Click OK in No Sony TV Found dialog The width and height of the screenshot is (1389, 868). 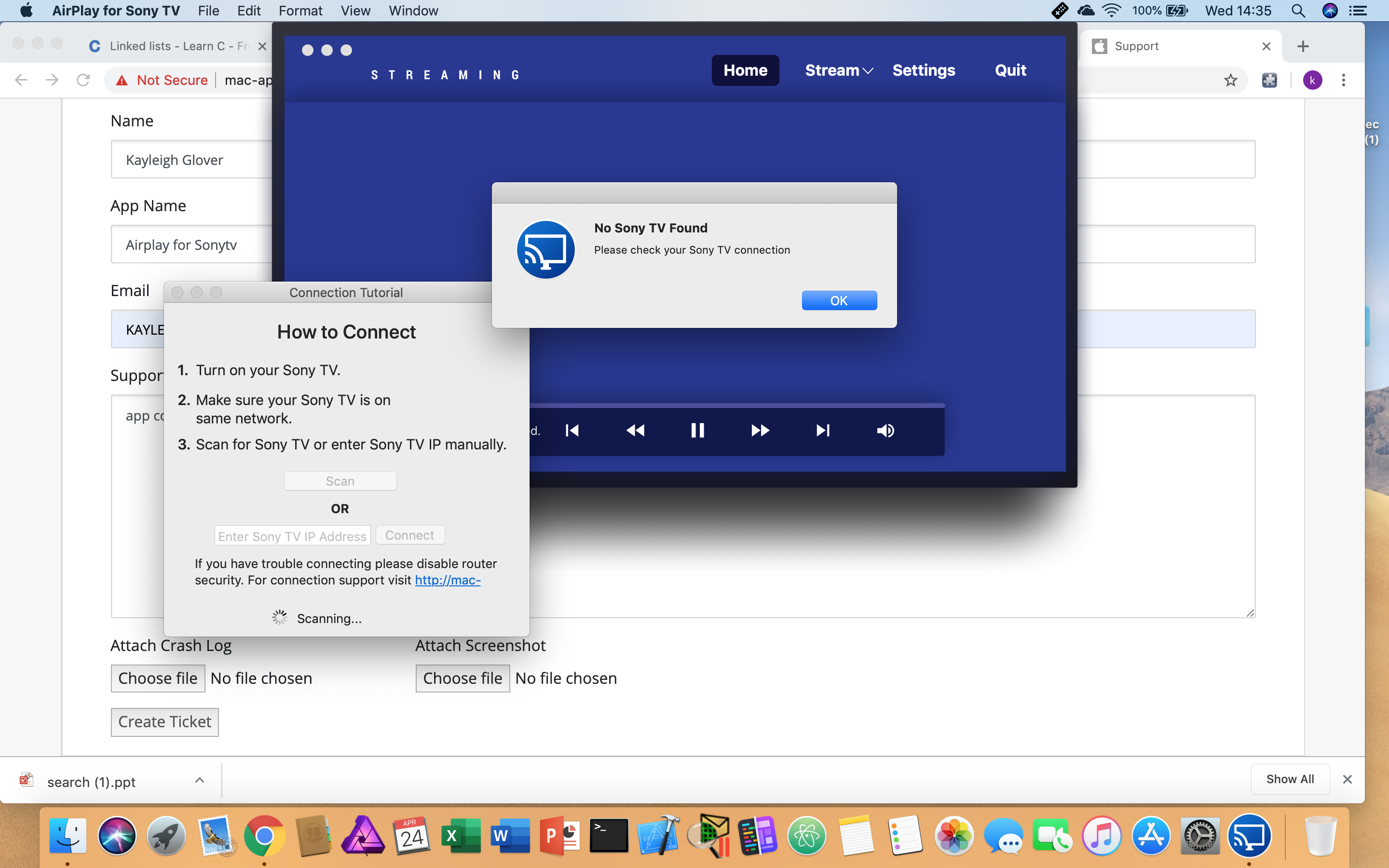pos(839,300)
